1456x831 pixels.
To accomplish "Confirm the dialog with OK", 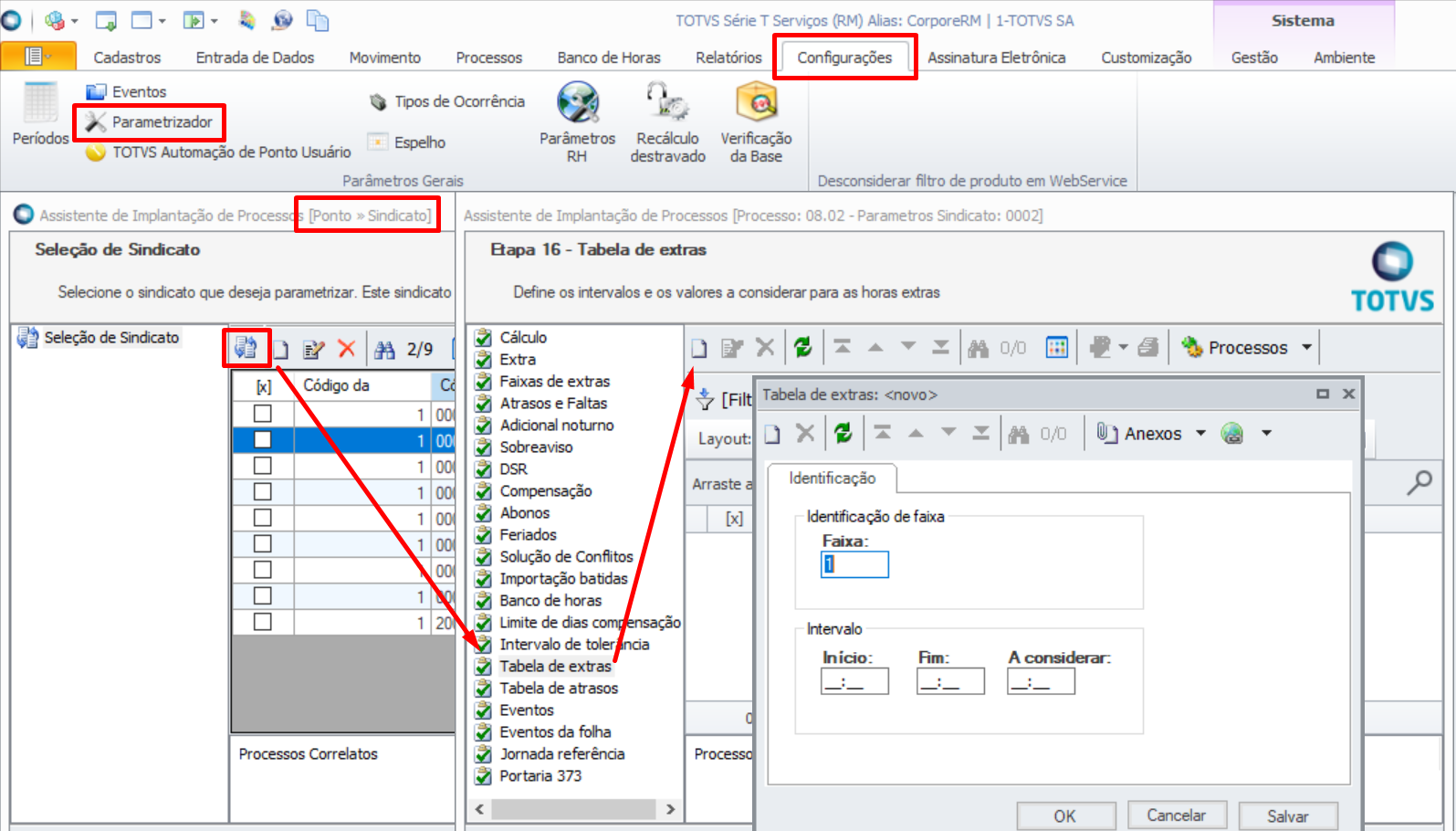I will (1065, 815).
